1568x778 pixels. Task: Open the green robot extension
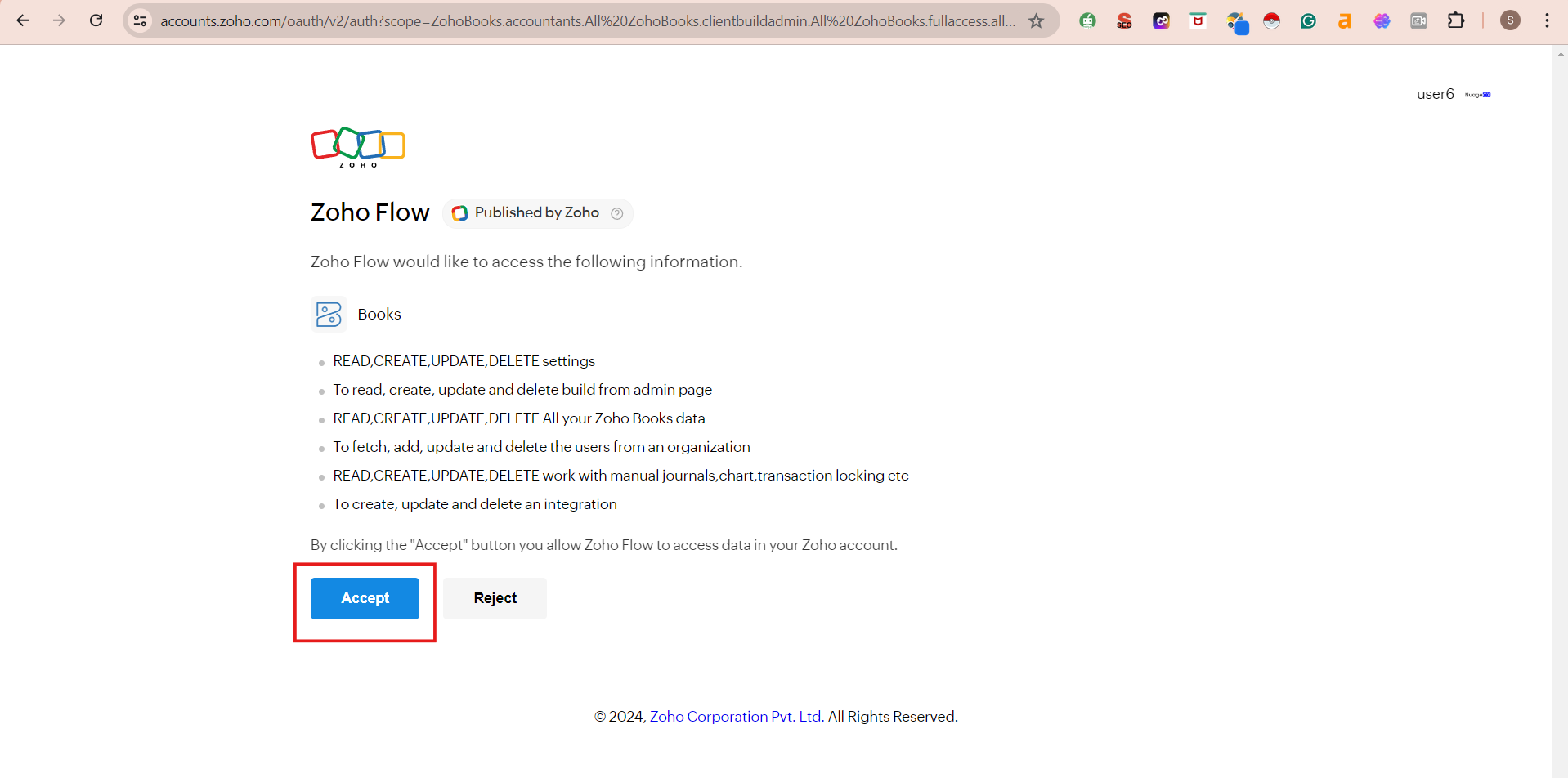pos(1087,20)
